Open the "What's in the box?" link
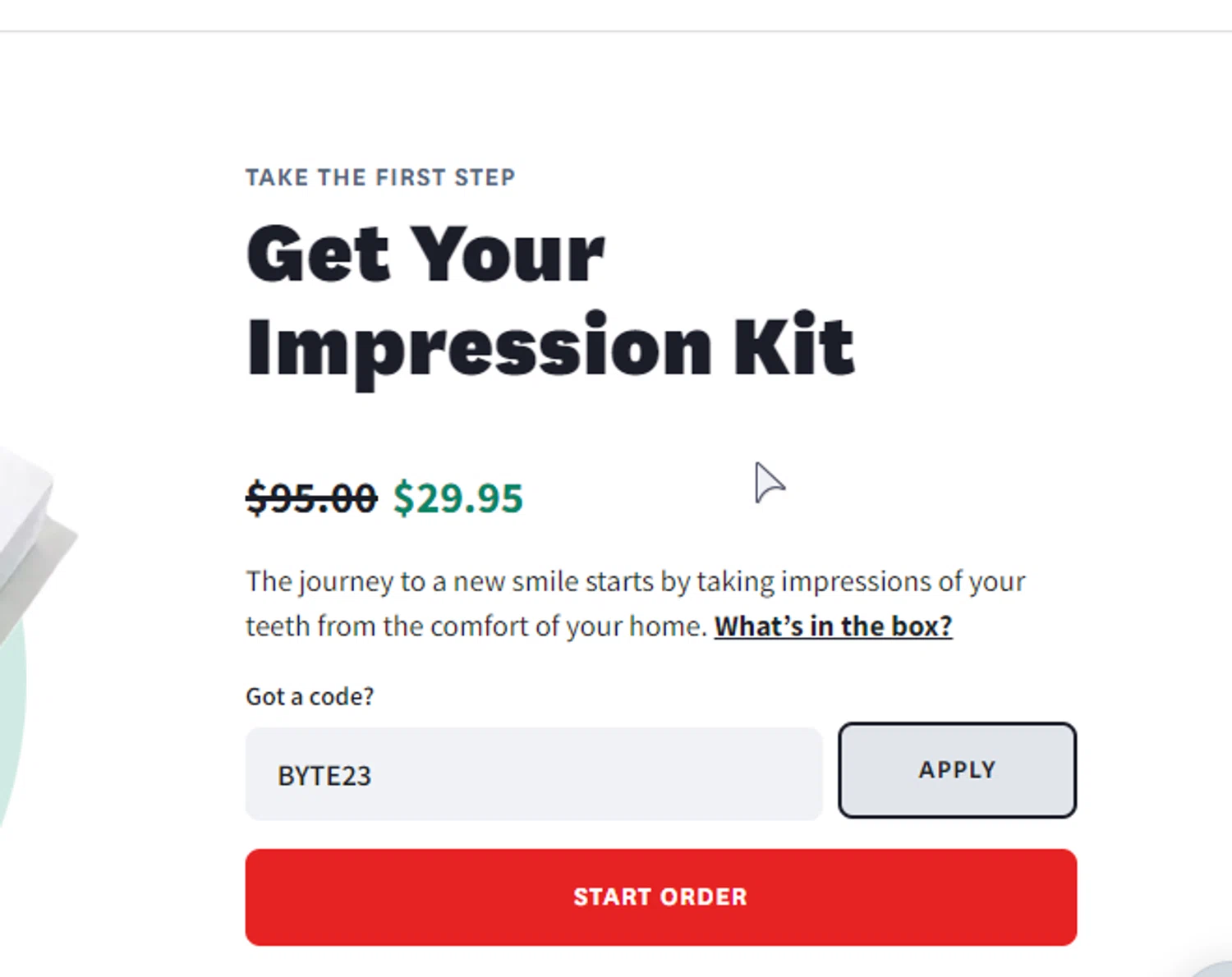The image size is (1232, 977). [833, 626]
